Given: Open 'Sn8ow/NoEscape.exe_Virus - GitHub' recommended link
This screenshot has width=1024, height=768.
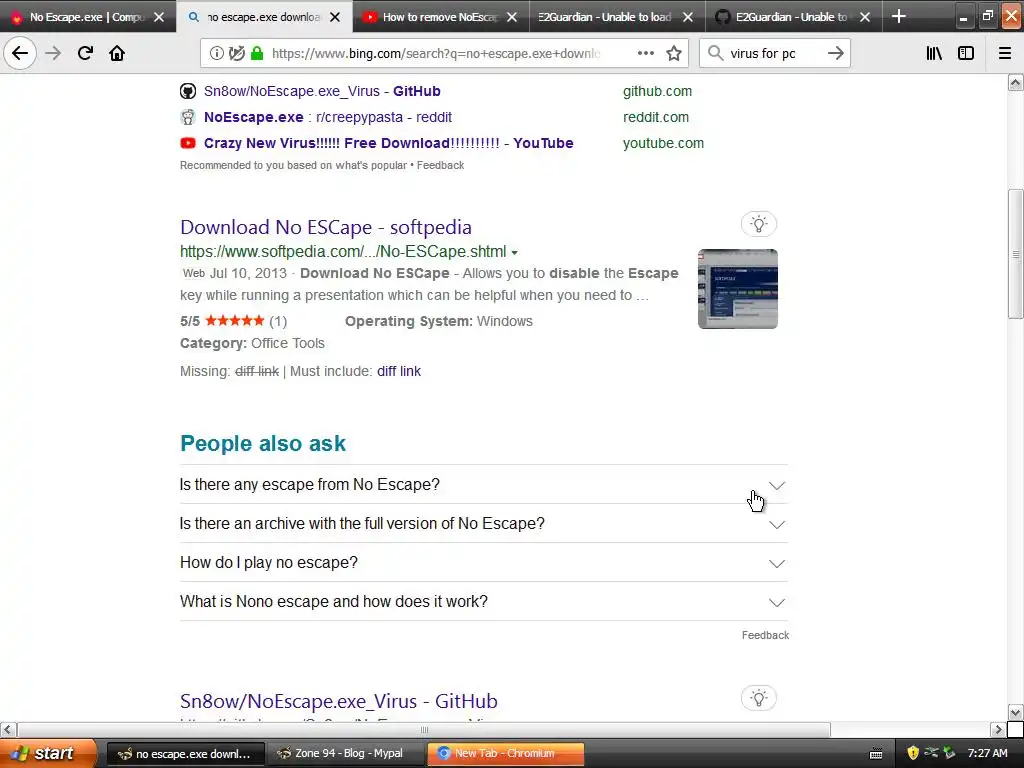Looking at the screenshot, I should pyautogui.click(x=322, y=91).
